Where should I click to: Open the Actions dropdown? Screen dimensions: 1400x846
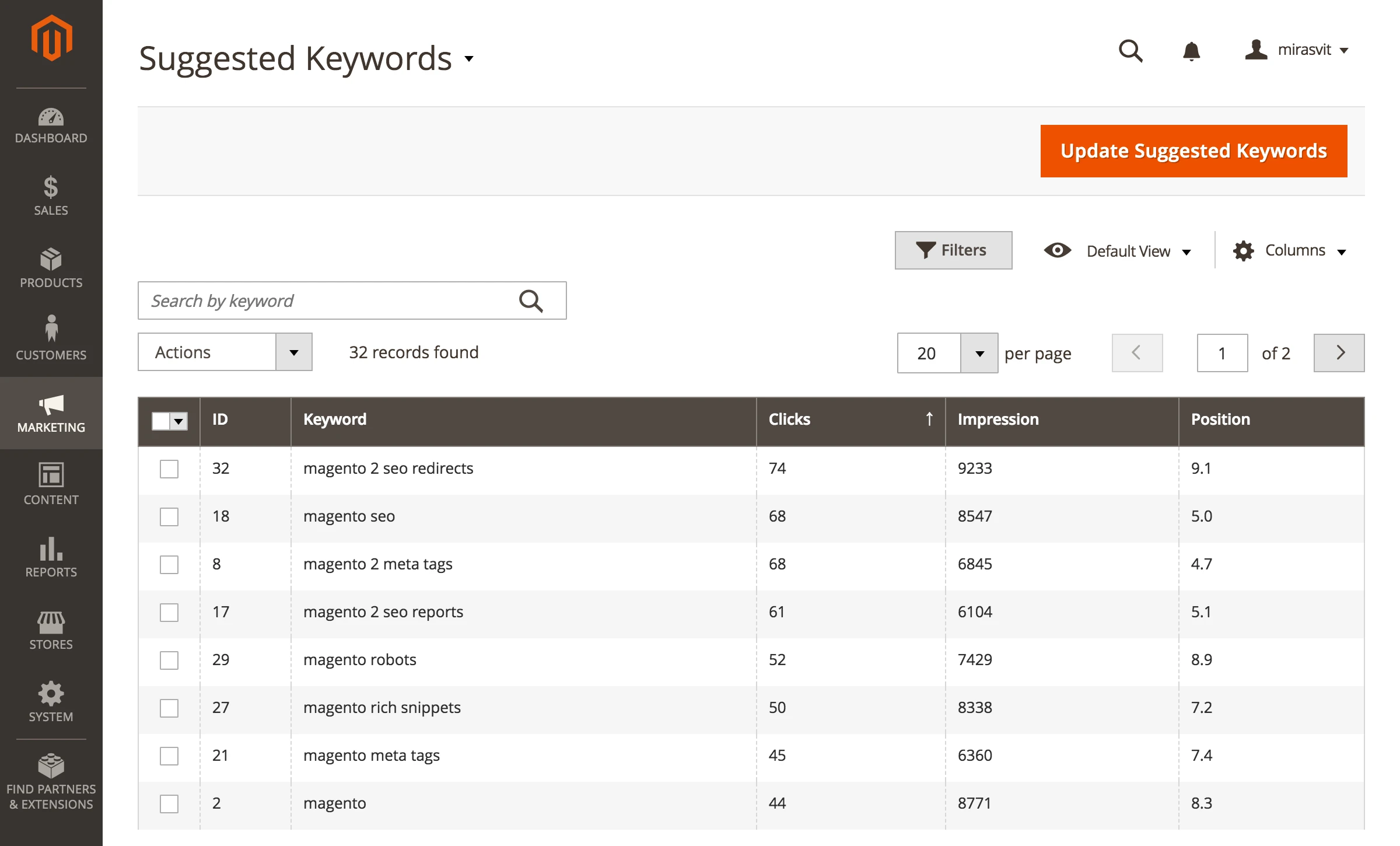pos(225,352)
